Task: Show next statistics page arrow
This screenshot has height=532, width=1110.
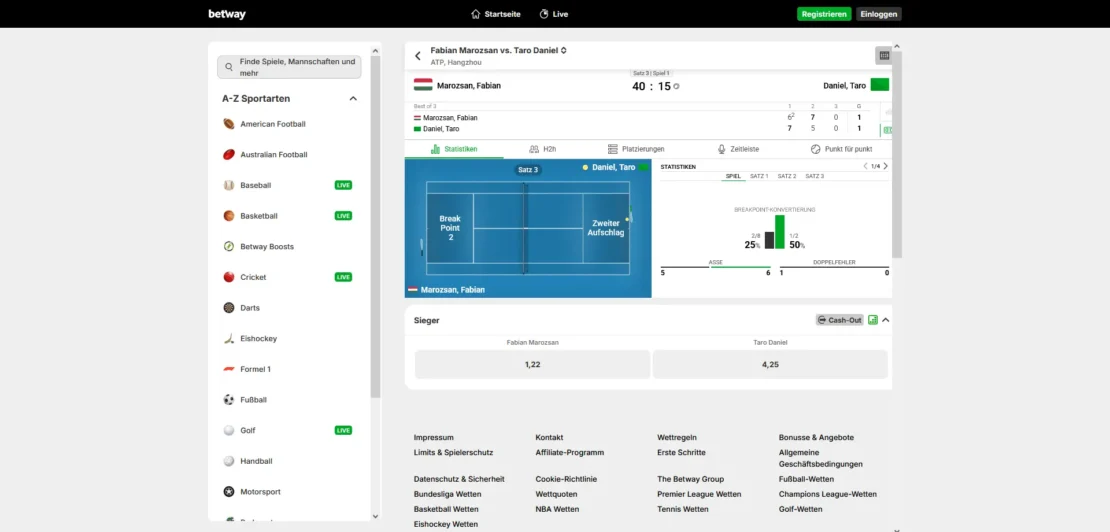Action: click(x=885, y=166)
